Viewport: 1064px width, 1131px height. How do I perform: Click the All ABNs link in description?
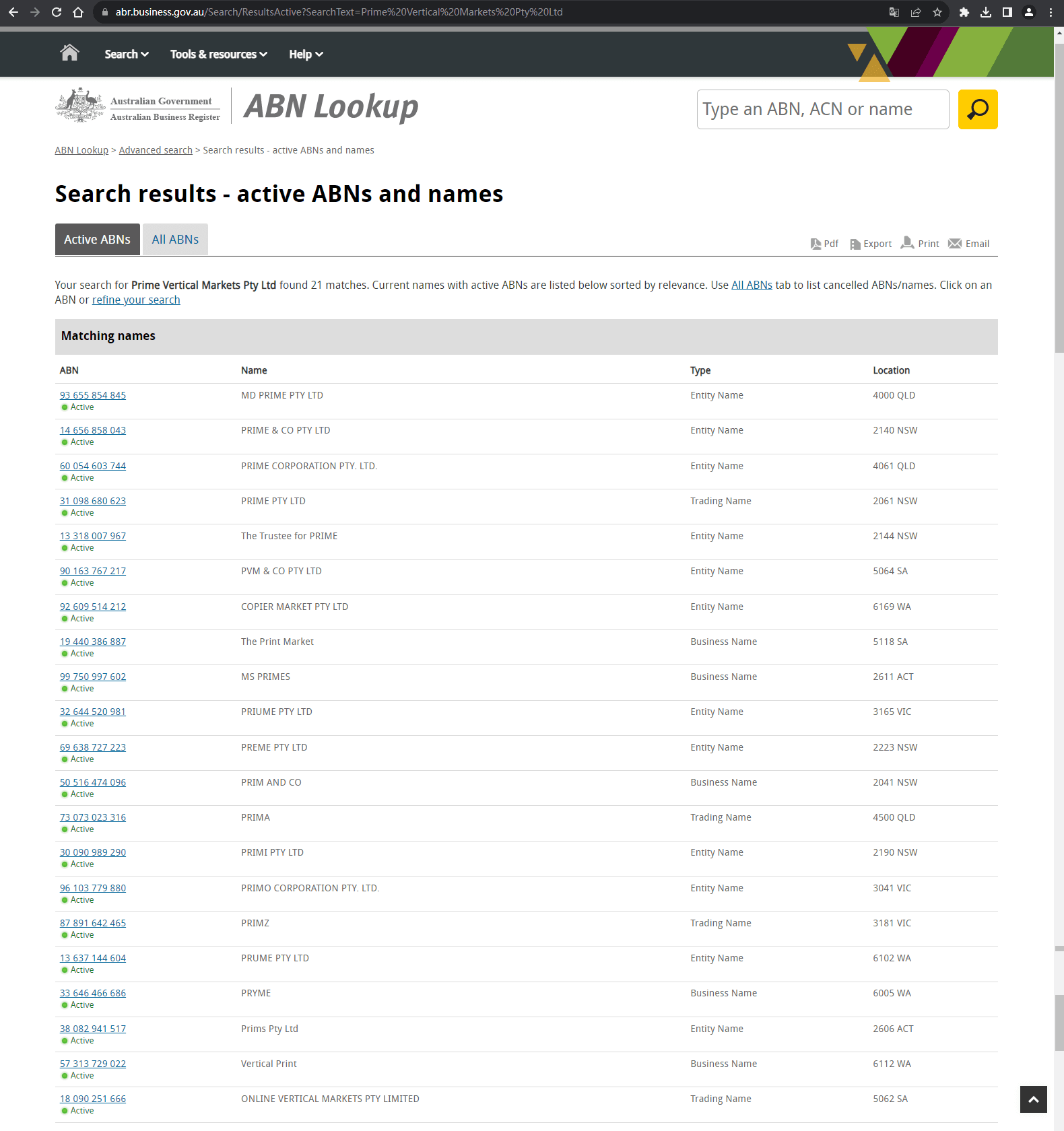[752, 285]
